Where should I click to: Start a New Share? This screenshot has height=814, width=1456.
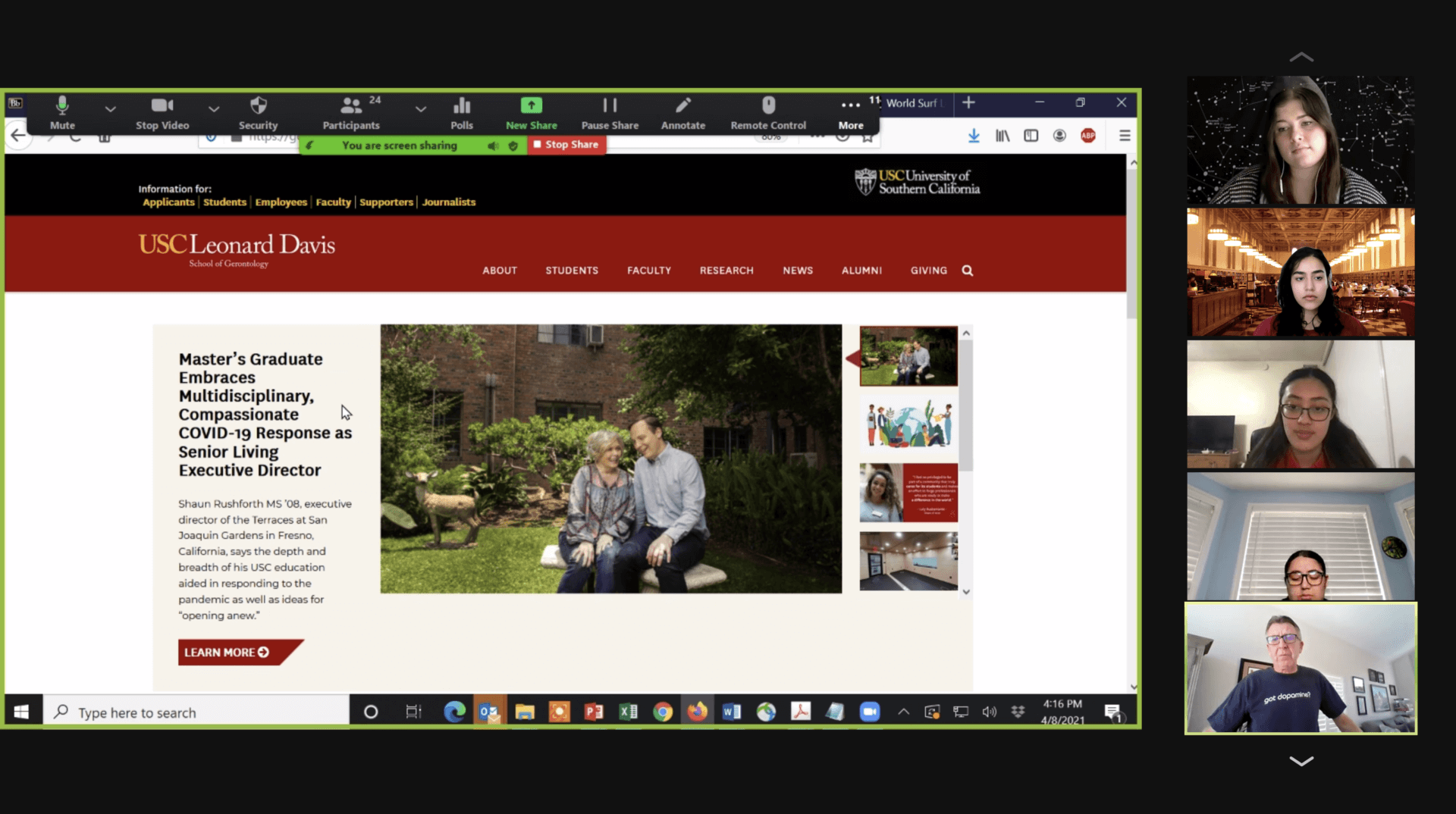tap(531, 113)
